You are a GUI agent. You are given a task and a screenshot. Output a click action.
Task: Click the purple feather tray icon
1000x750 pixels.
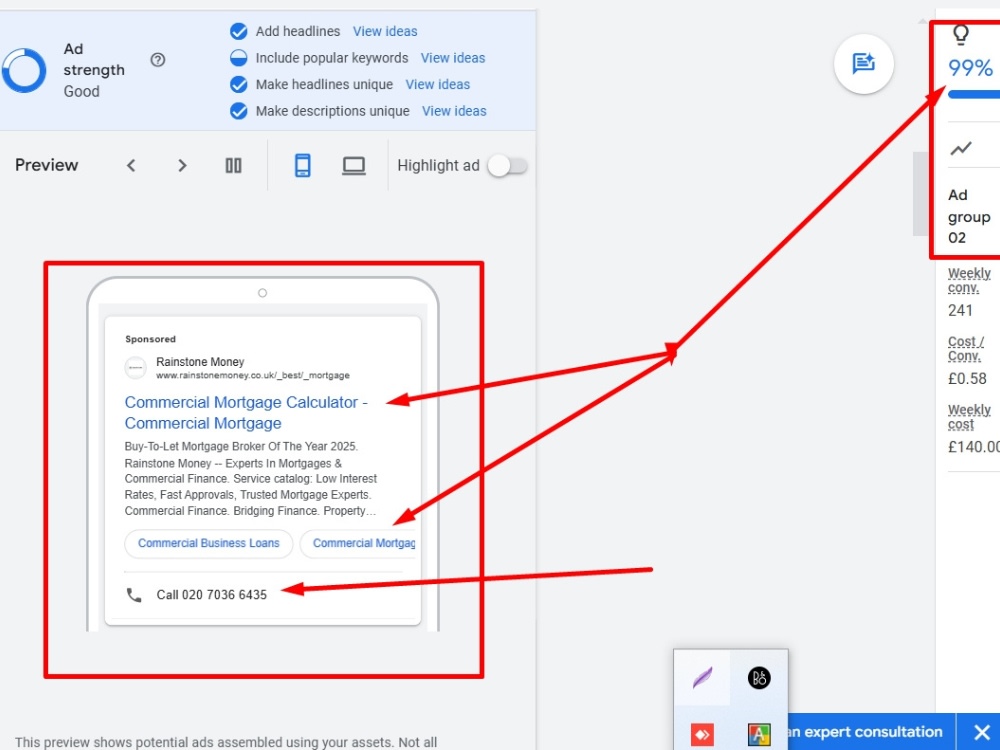702,678
